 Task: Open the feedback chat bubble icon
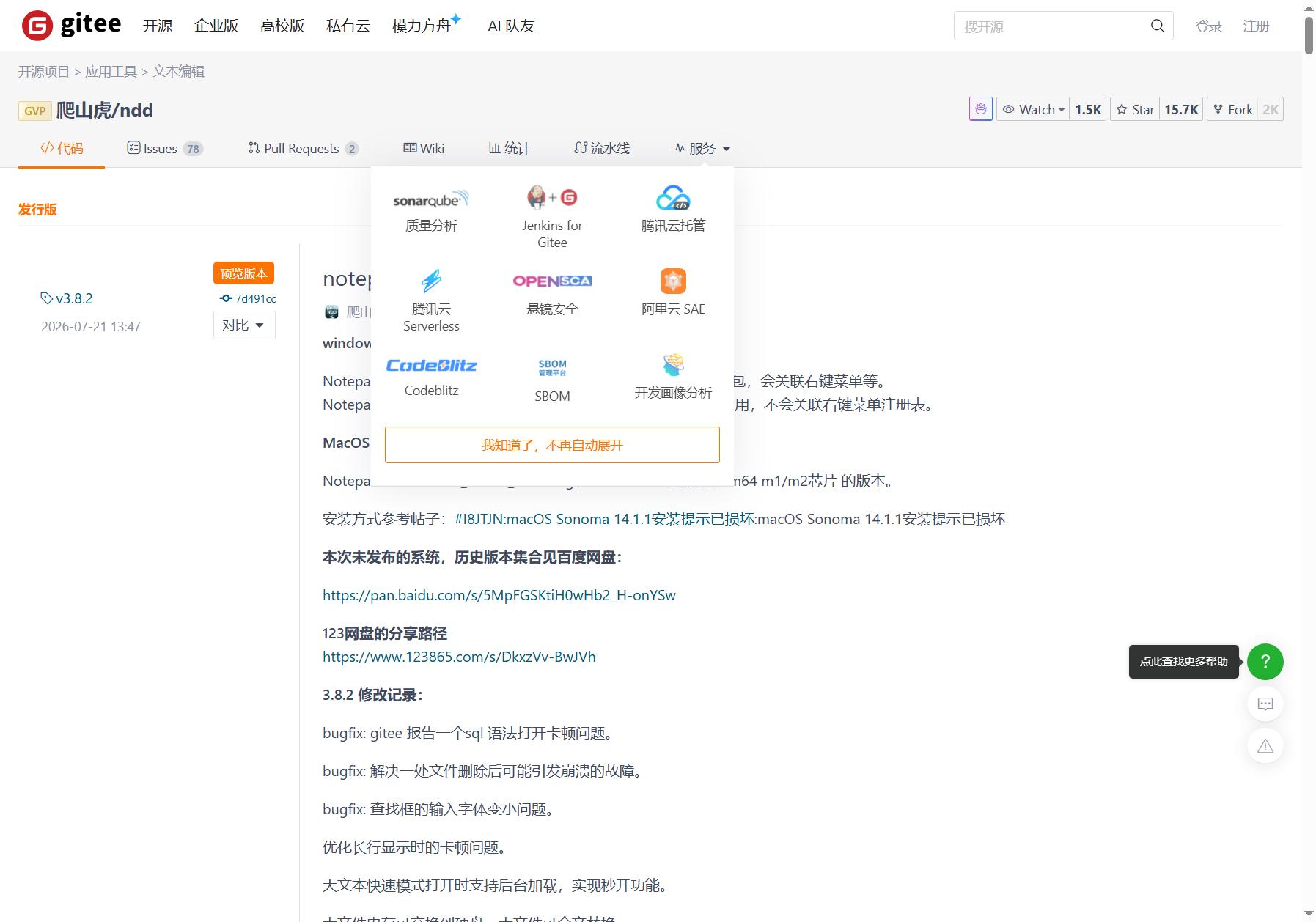click(1265, 704)
